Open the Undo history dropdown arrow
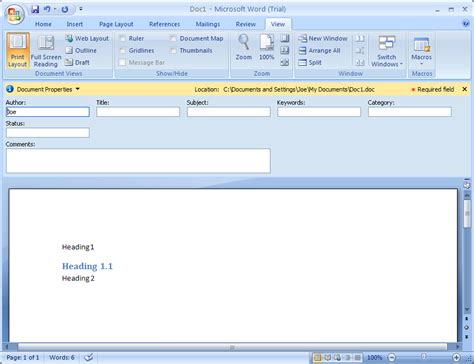 point(55,9)
